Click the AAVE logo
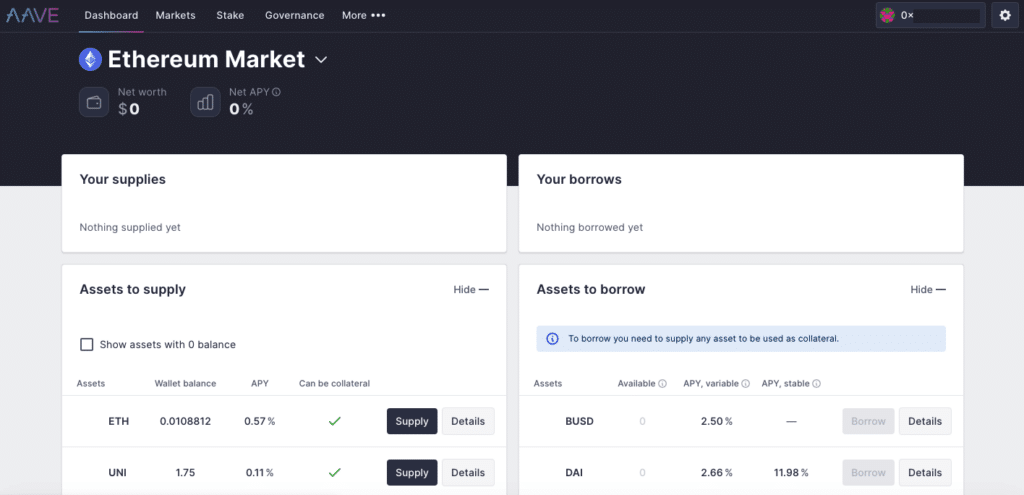The width and height of the screenshot is (1024, 495). click(33, 15)
